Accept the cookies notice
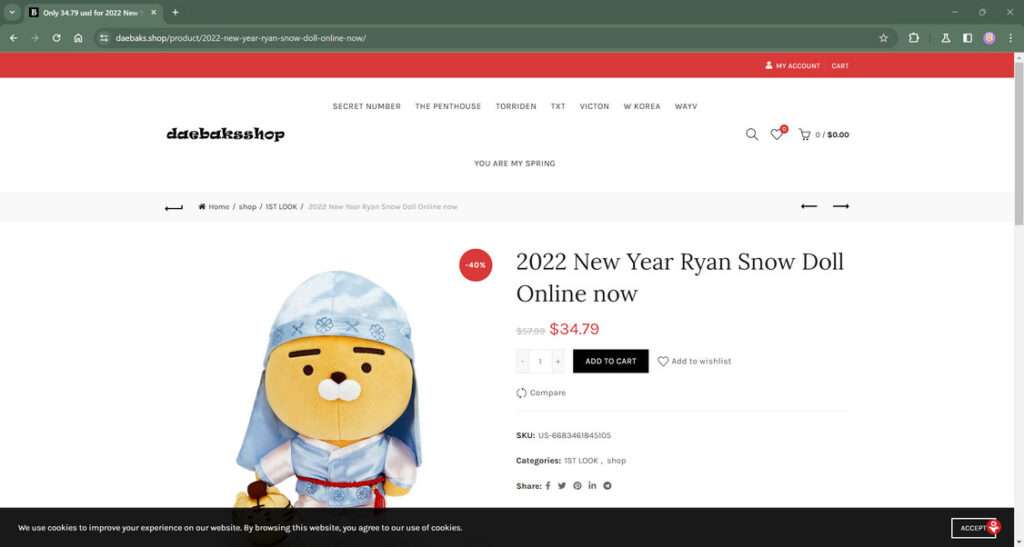 click(x=973, y=528)
